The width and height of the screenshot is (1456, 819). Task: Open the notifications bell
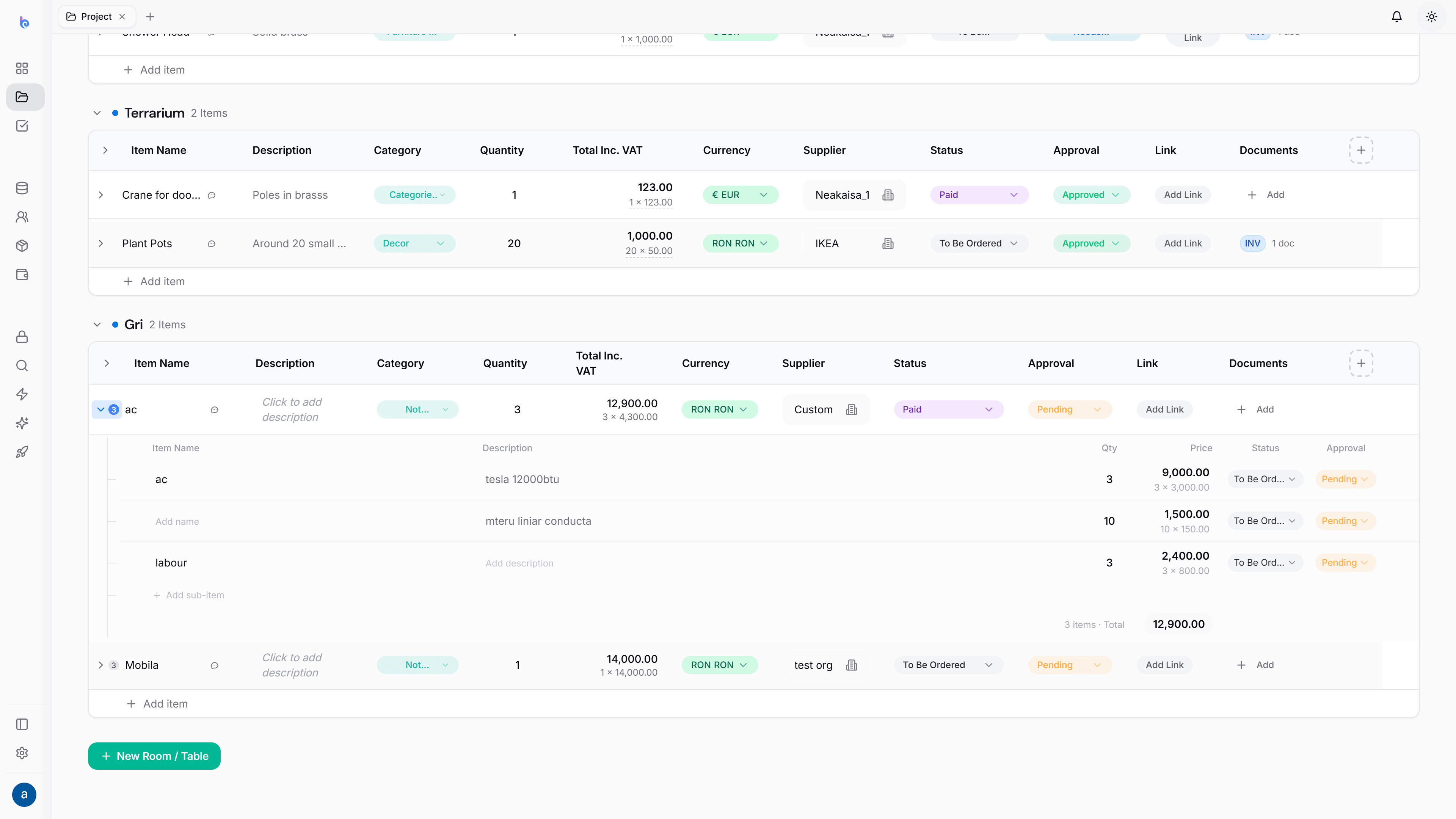click(1396, 17)
